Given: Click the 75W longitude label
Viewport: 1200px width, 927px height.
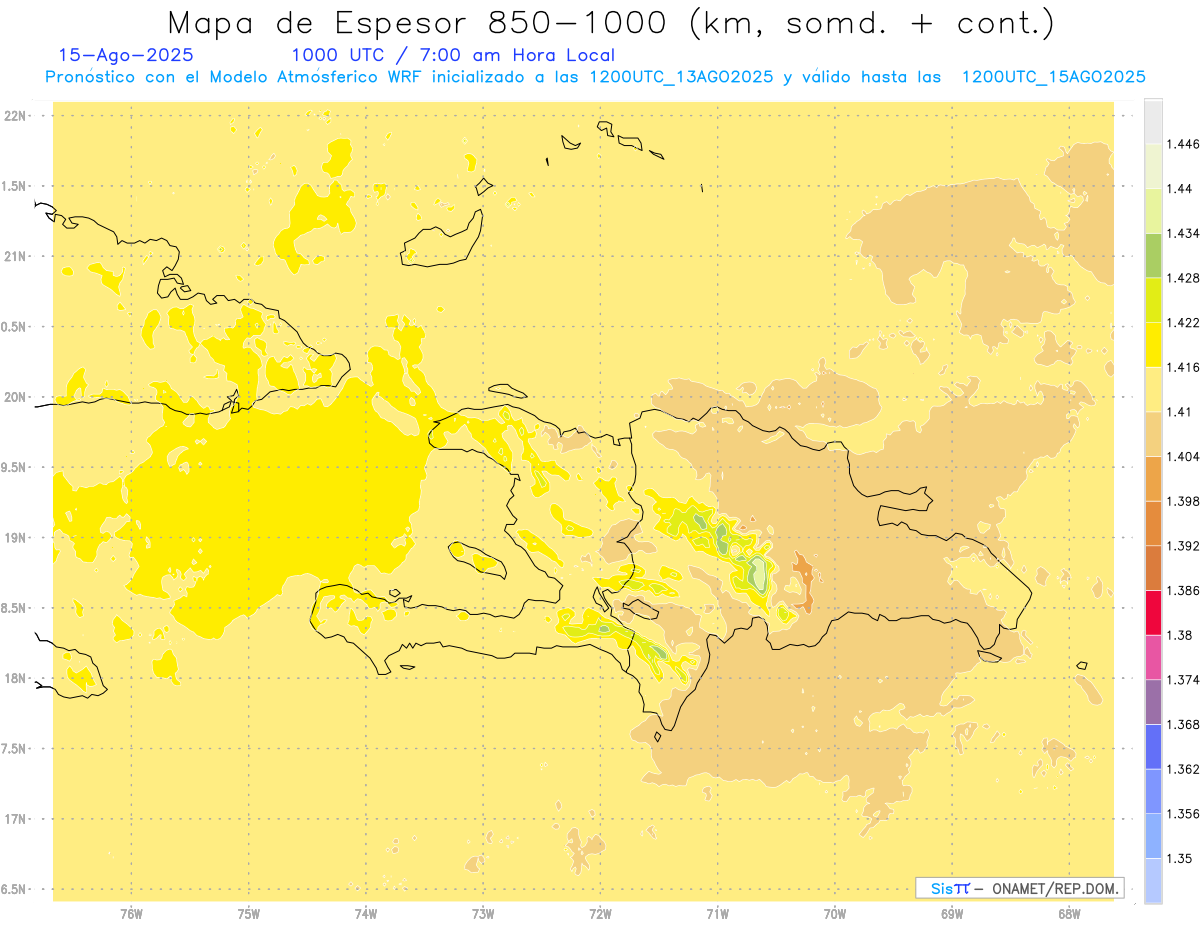Looking at the screenshot, I should click(x=249, y=913).
